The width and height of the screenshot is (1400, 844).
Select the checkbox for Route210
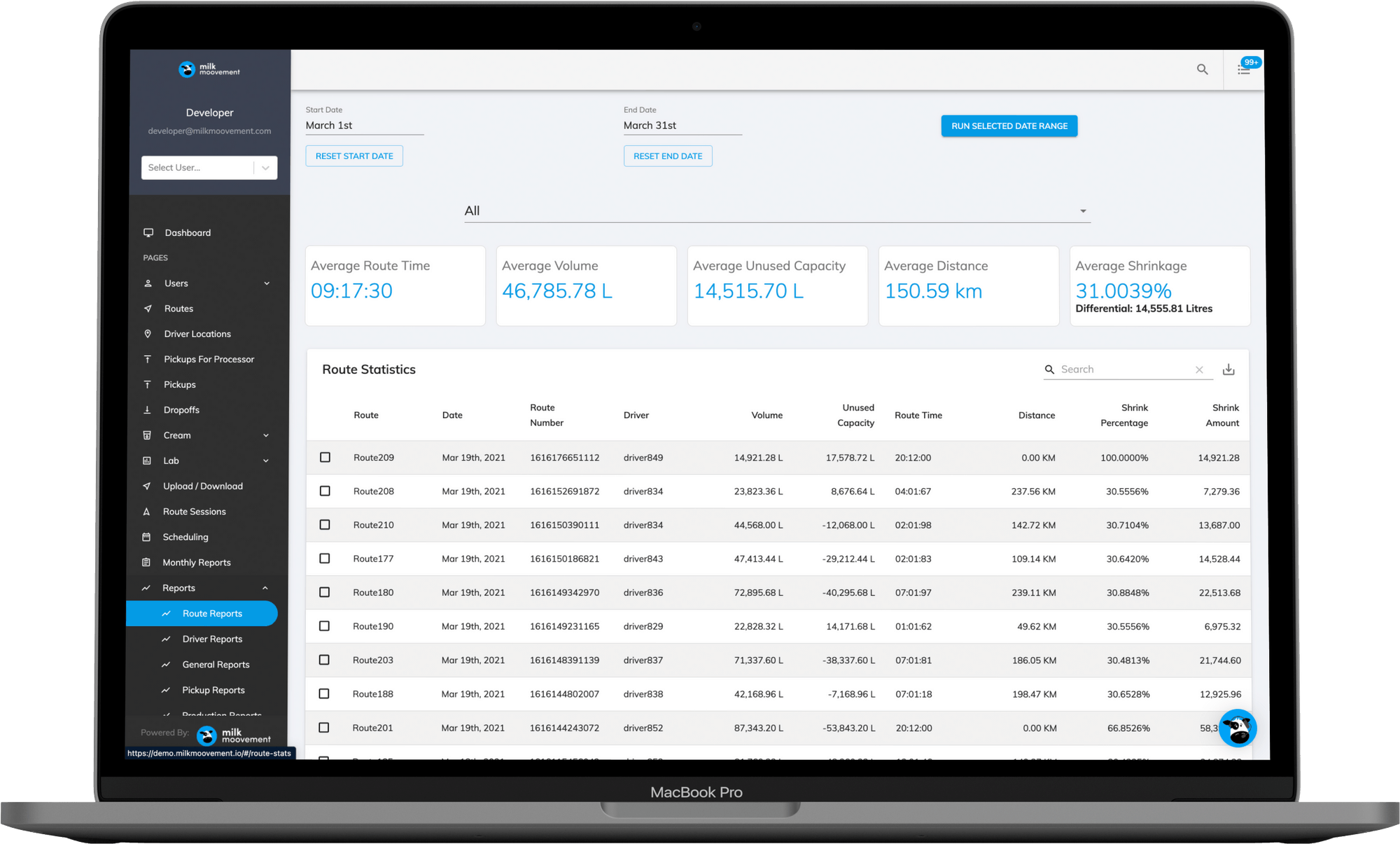pyautogui.click(x=325, y=525)
